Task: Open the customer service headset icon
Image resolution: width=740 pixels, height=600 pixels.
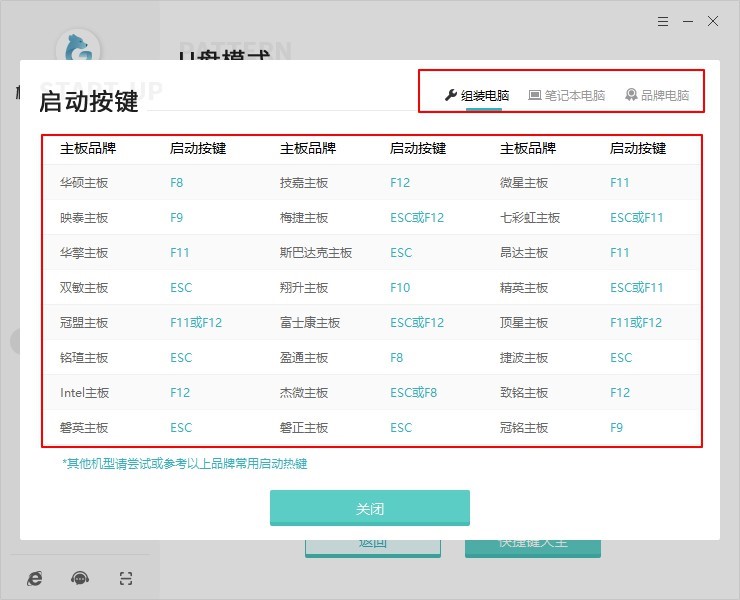Action: [80, 578]
